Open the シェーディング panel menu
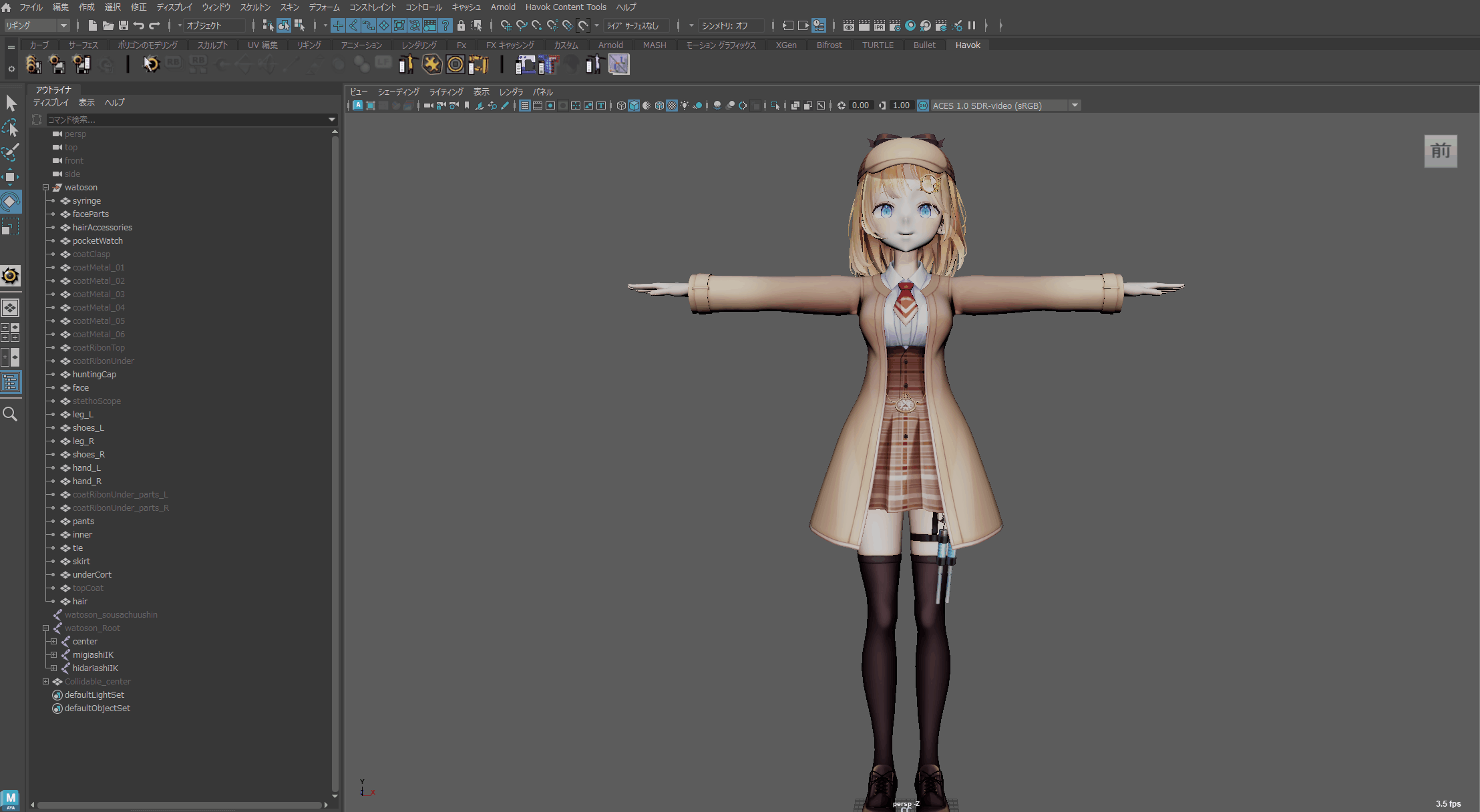Image resolution: width=1480 pixels, height=812 pixels. 398,92
